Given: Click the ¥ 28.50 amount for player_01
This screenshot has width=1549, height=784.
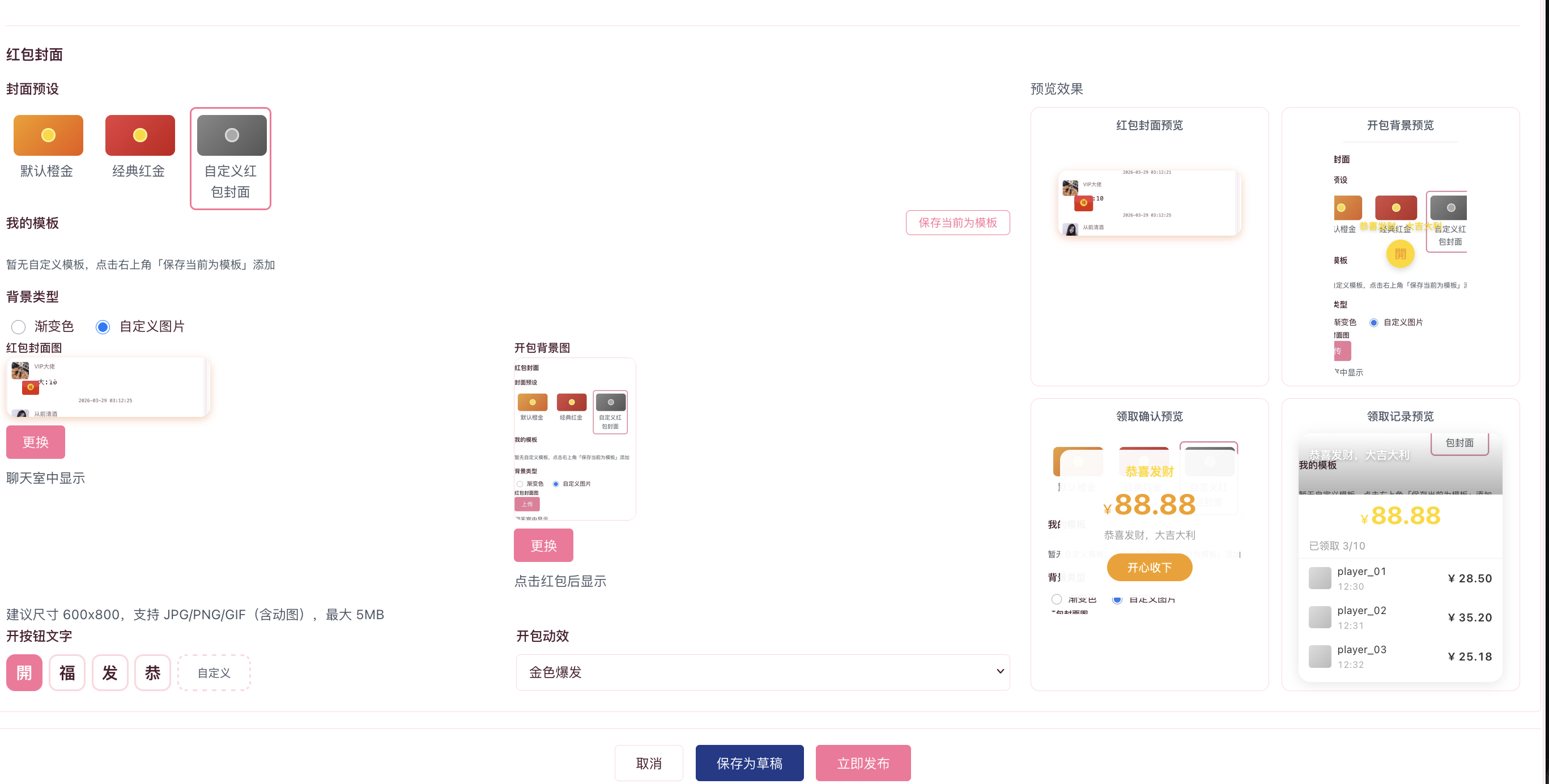Looking at the screenshot, I should coord(1470,578).
